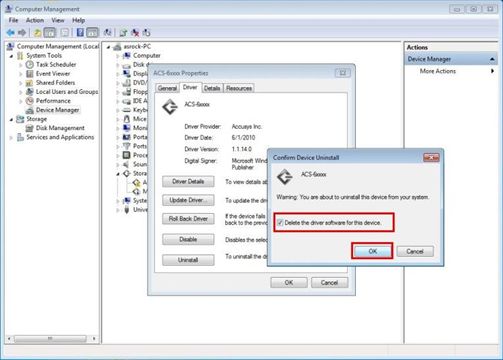503x360 pixels.
Task: Collapse the Storage tree node
Action: tap(11, 119)
